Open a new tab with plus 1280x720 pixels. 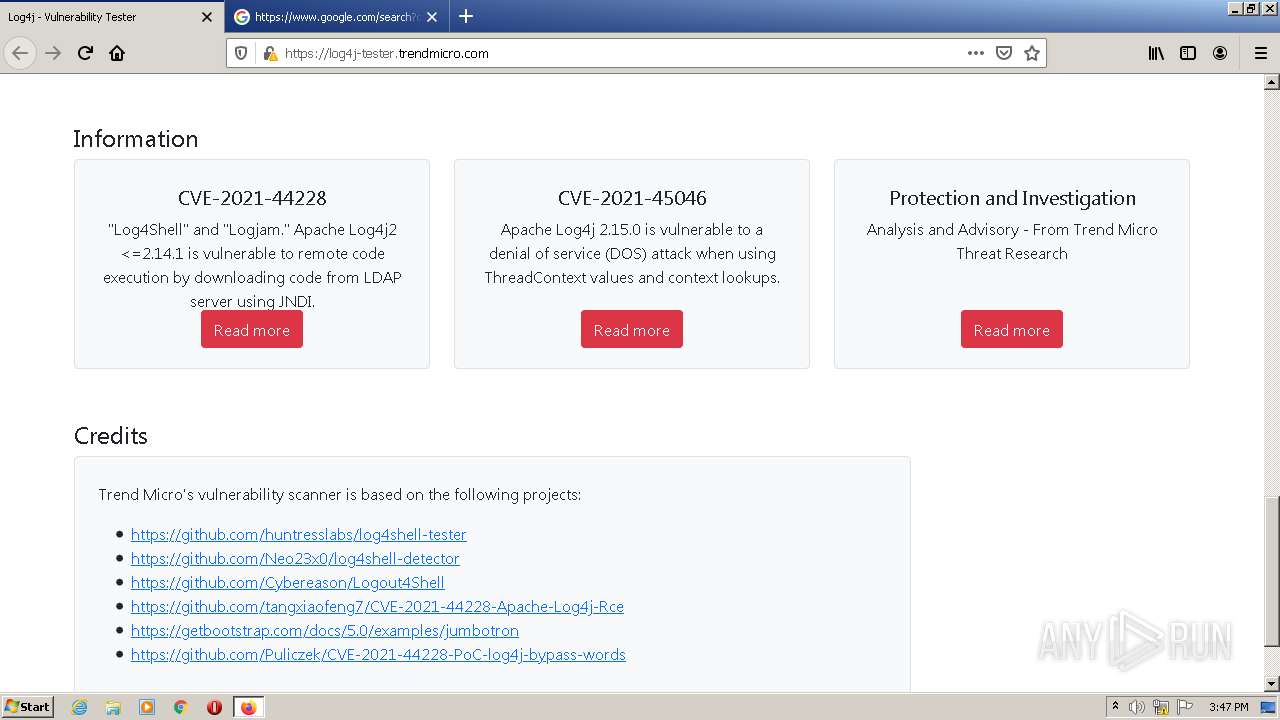coord(466,16)
